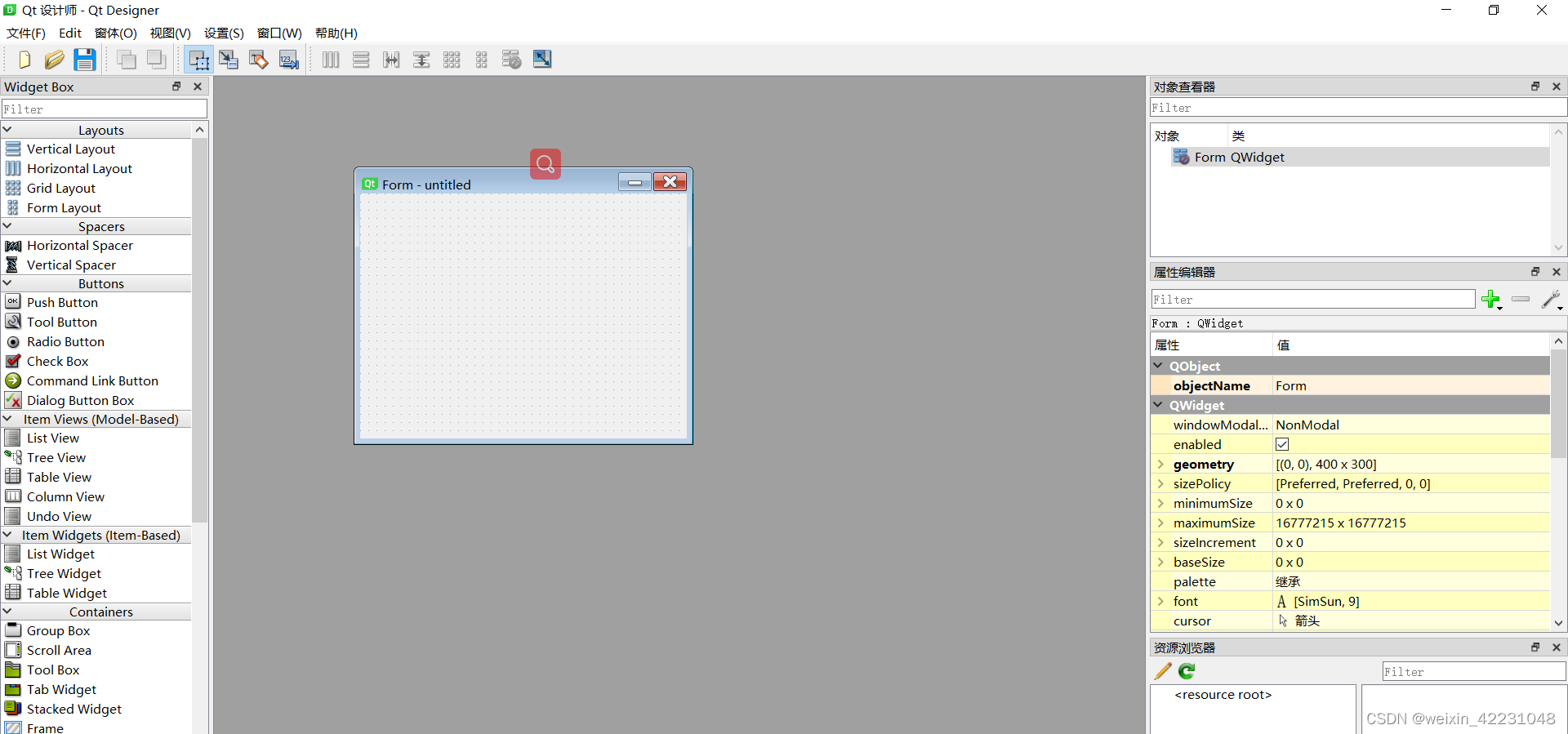Select the Edit Widgets mode icon
The width and height of the screenshot is (1568, 734).
pyautogui.click(x=198, y=60)
